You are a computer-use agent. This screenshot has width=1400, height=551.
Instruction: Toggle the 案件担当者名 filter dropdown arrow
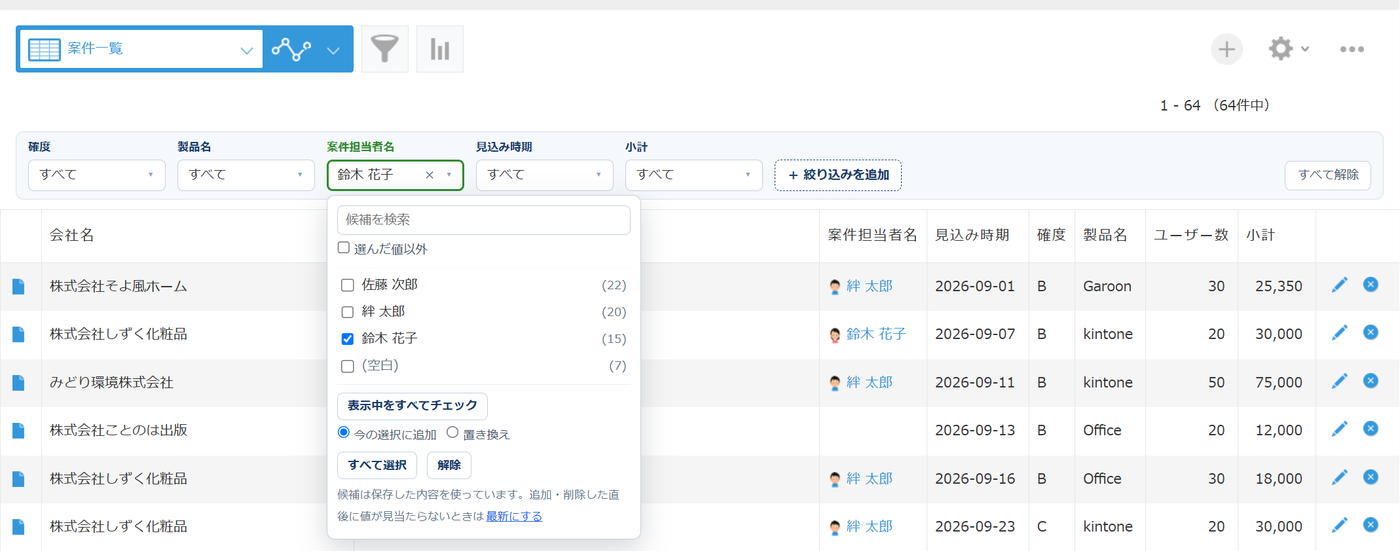tap(449, 175)
